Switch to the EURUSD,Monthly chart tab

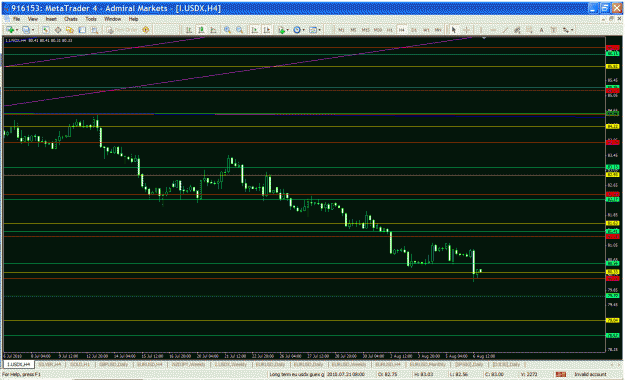(x=428, y=364)
